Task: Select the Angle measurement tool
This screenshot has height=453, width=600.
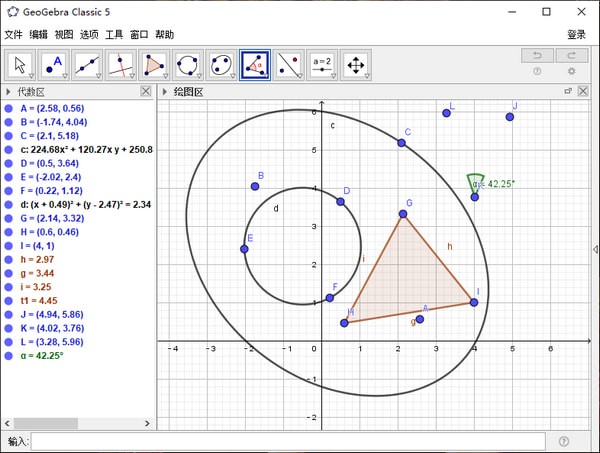Action: pos(255,64)
